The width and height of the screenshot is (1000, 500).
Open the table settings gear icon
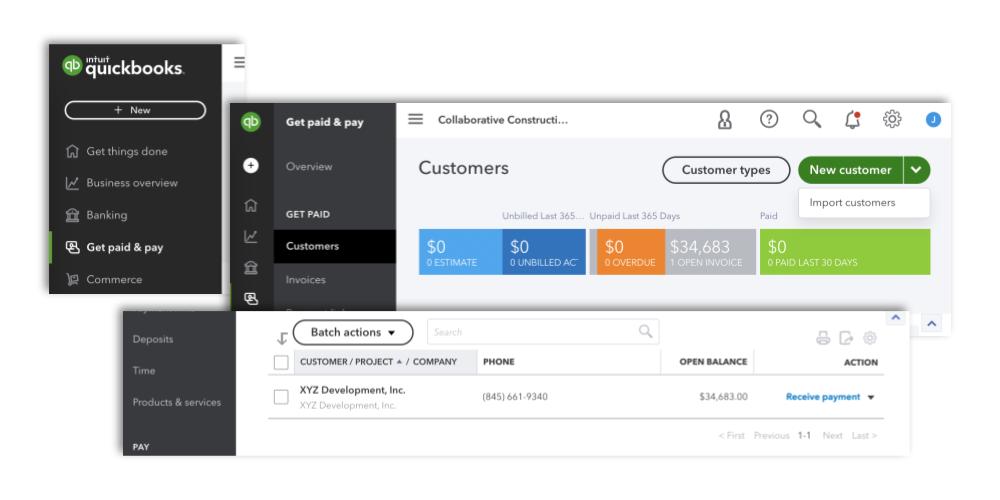[x=870, y=338]
